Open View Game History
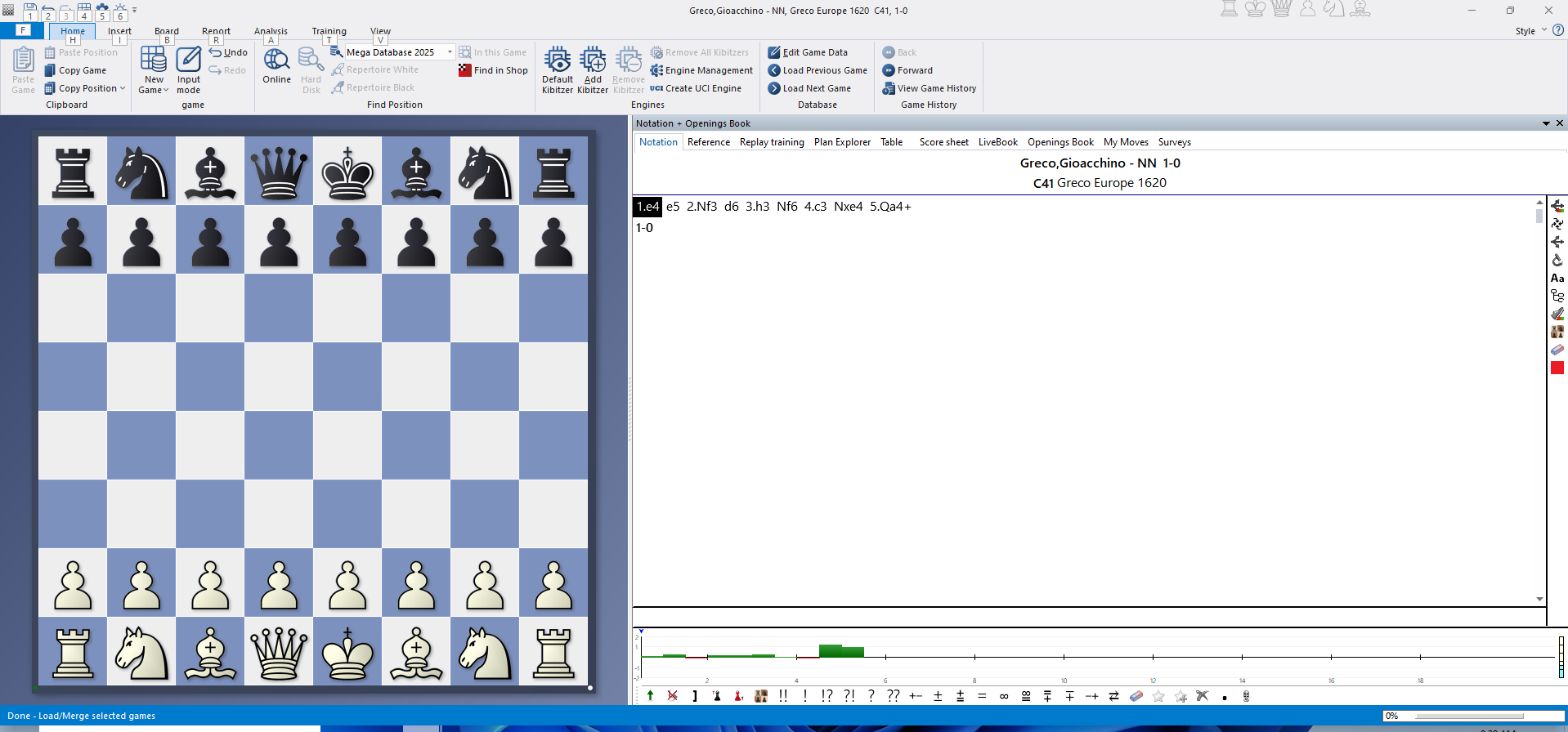This screenshot has width=1568, height=732. coord(930,88)
